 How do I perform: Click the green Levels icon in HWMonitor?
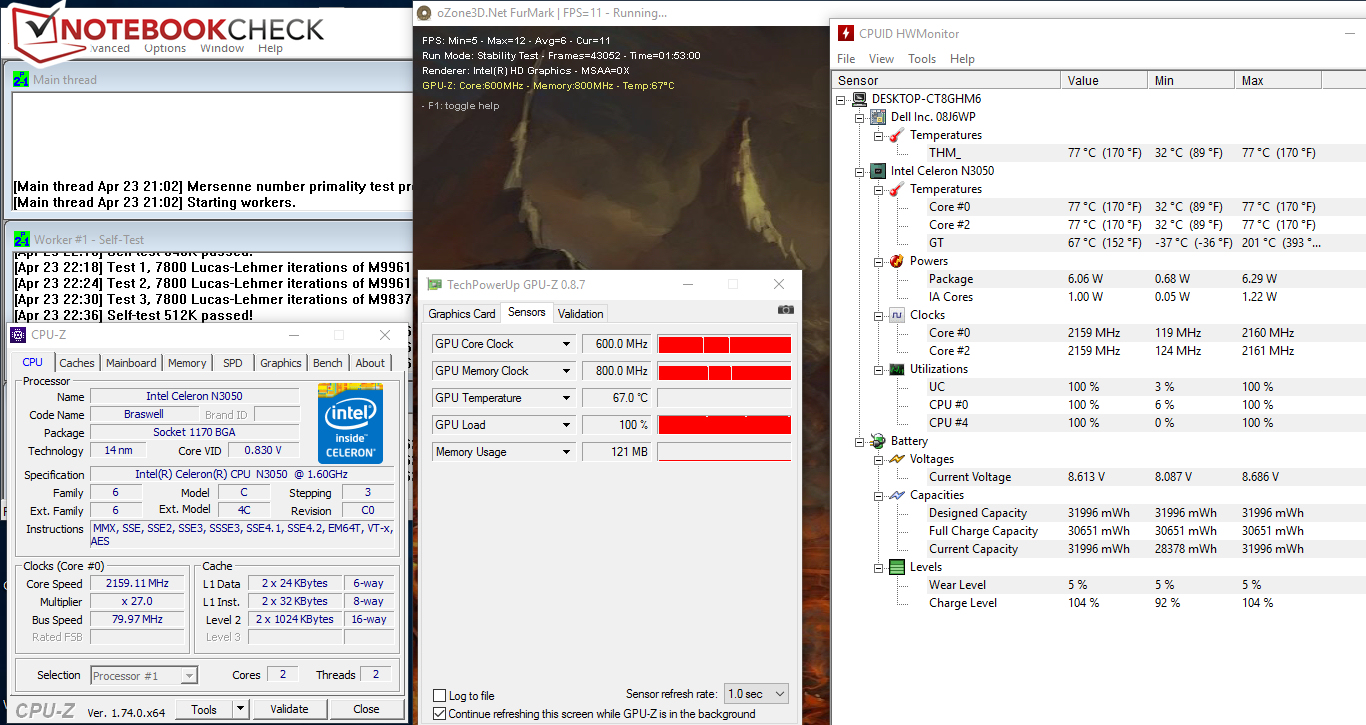click(x=897, y=567)
